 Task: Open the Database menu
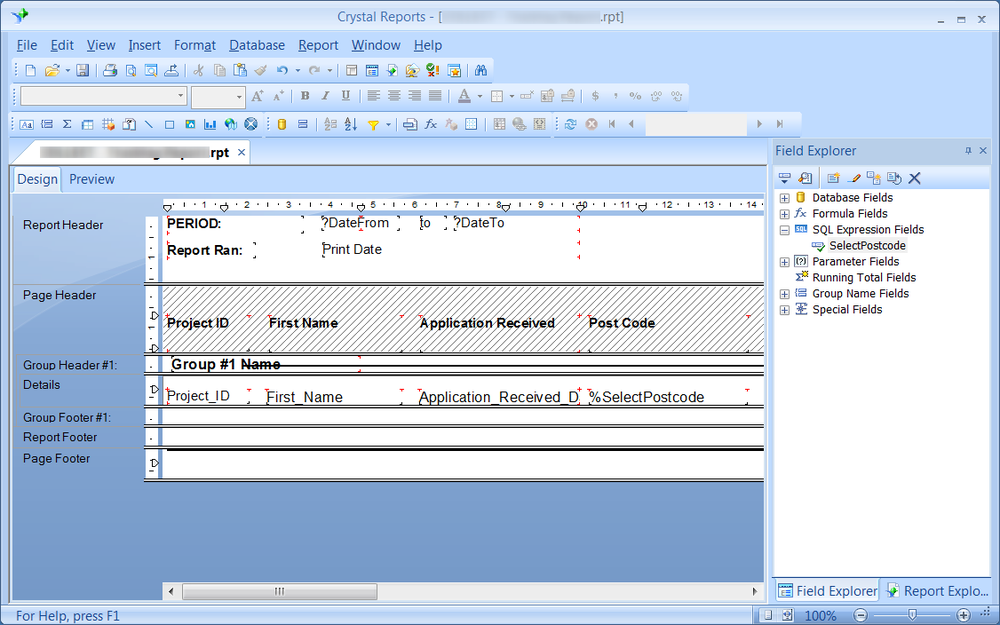(257, 45)
